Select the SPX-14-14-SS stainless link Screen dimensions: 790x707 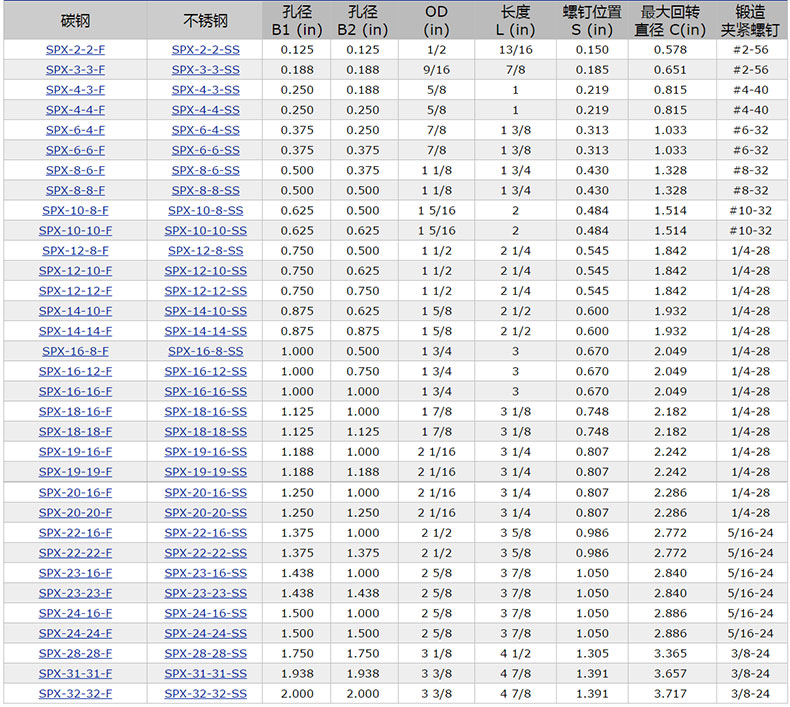coord(205,331)
